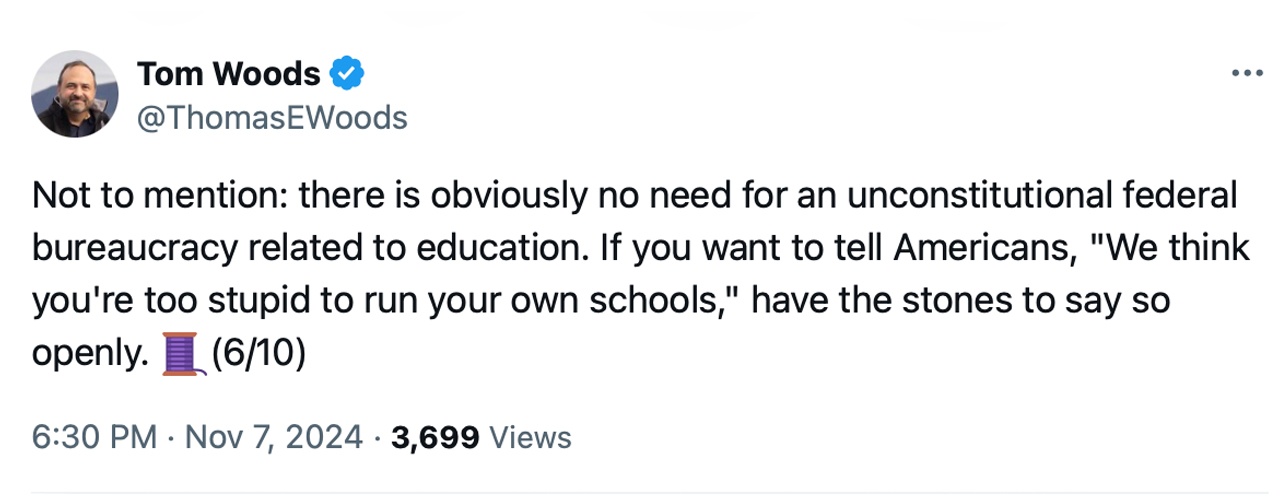Click the 3,699 view count number

pos(437,436)
